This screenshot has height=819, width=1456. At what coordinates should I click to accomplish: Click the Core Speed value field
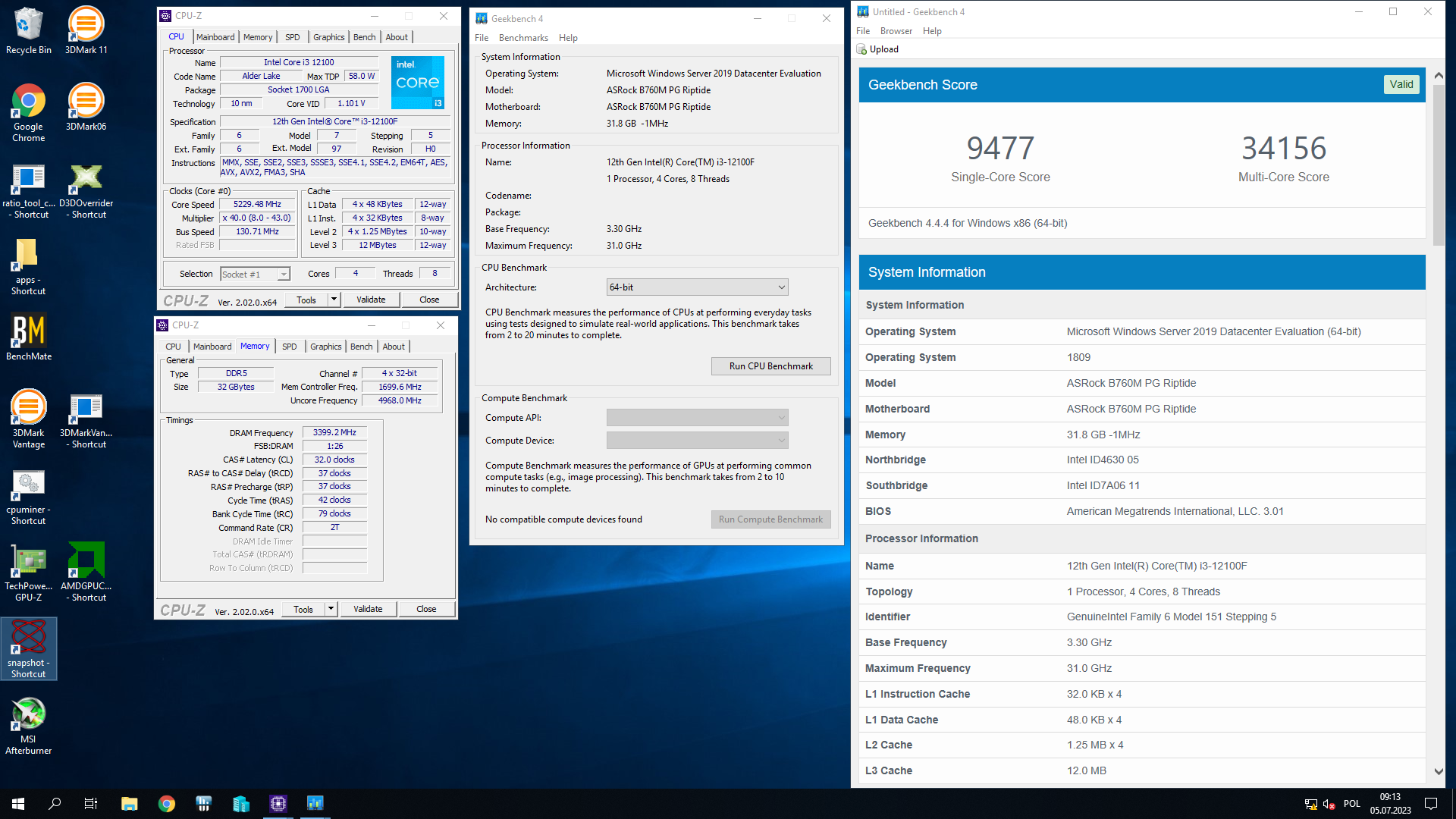[x=258, y=205]
